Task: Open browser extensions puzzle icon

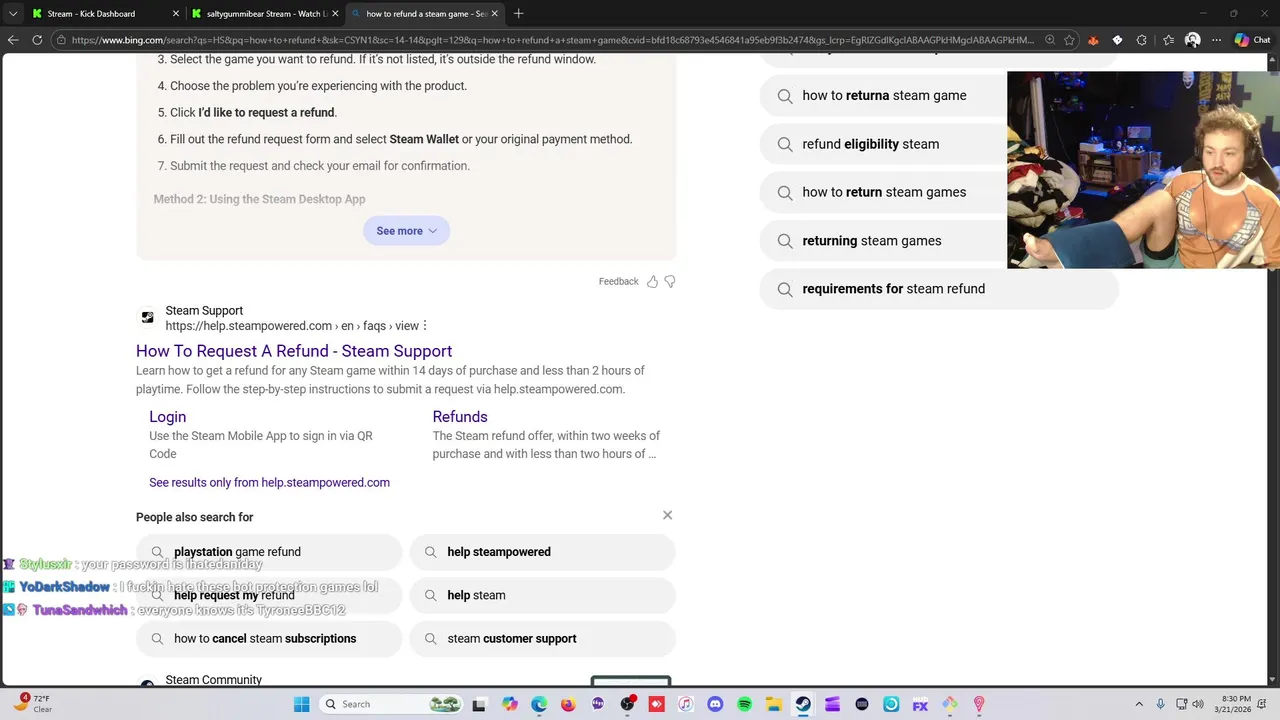Action: pyautogui.click(x=1141, y=40)
